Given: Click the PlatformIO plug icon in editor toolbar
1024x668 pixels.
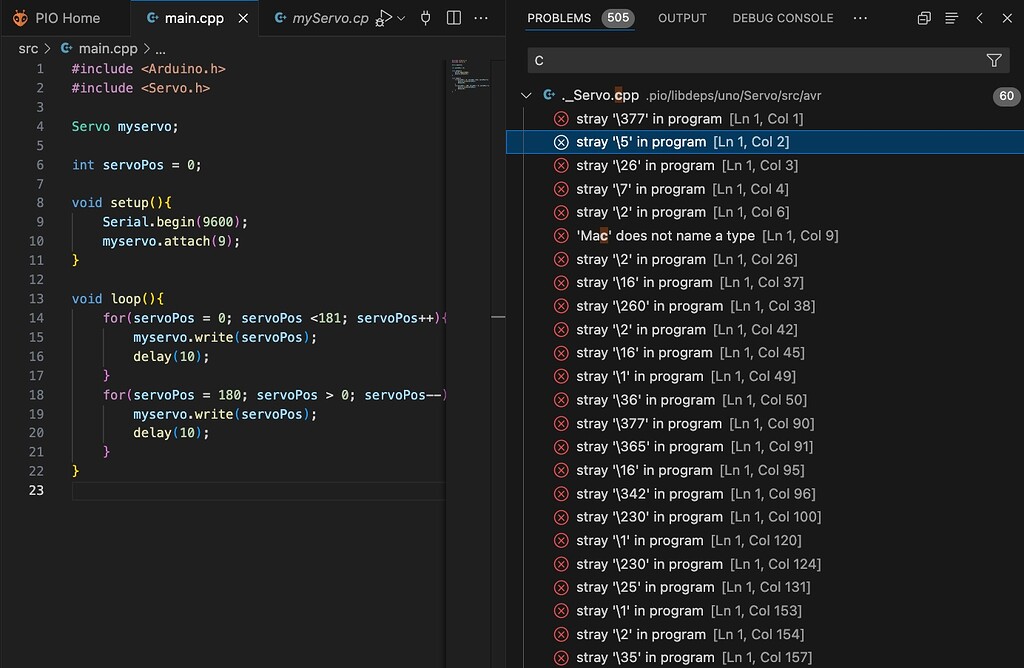Looking at the screenshot, I should [x=426, y=18].
